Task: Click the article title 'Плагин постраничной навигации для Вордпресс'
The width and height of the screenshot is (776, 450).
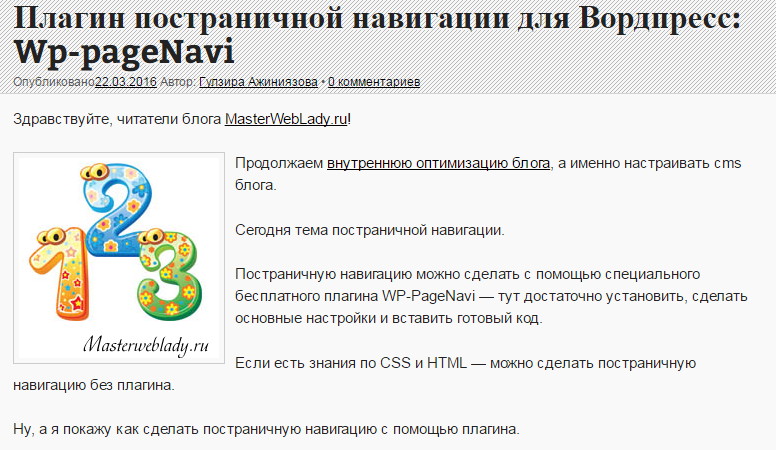Action: click(377, 35)
